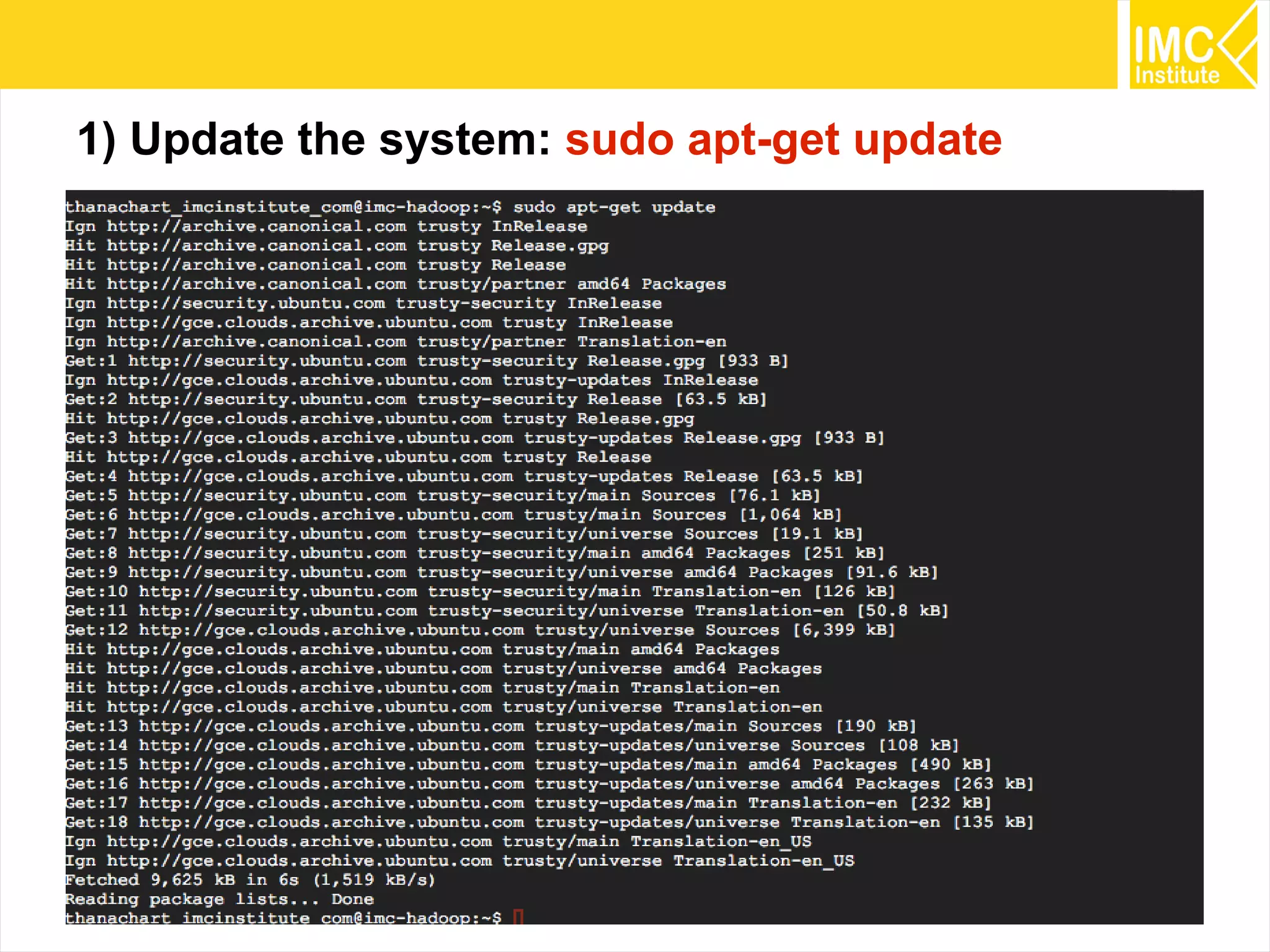
Task: Click the 'Get:2' trusty-security Release line
Action: 416,399
